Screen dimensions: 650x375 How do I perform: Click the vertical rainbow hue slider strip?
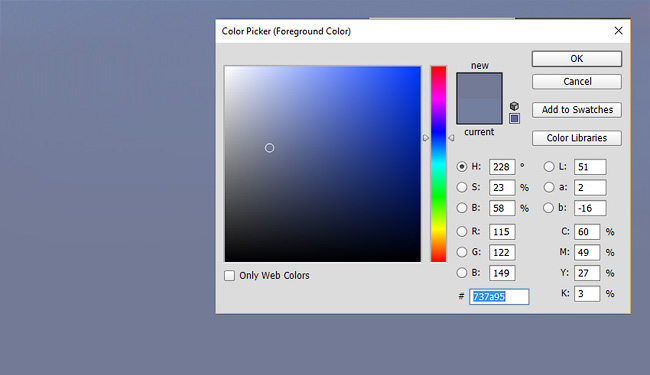coord(438,164)
